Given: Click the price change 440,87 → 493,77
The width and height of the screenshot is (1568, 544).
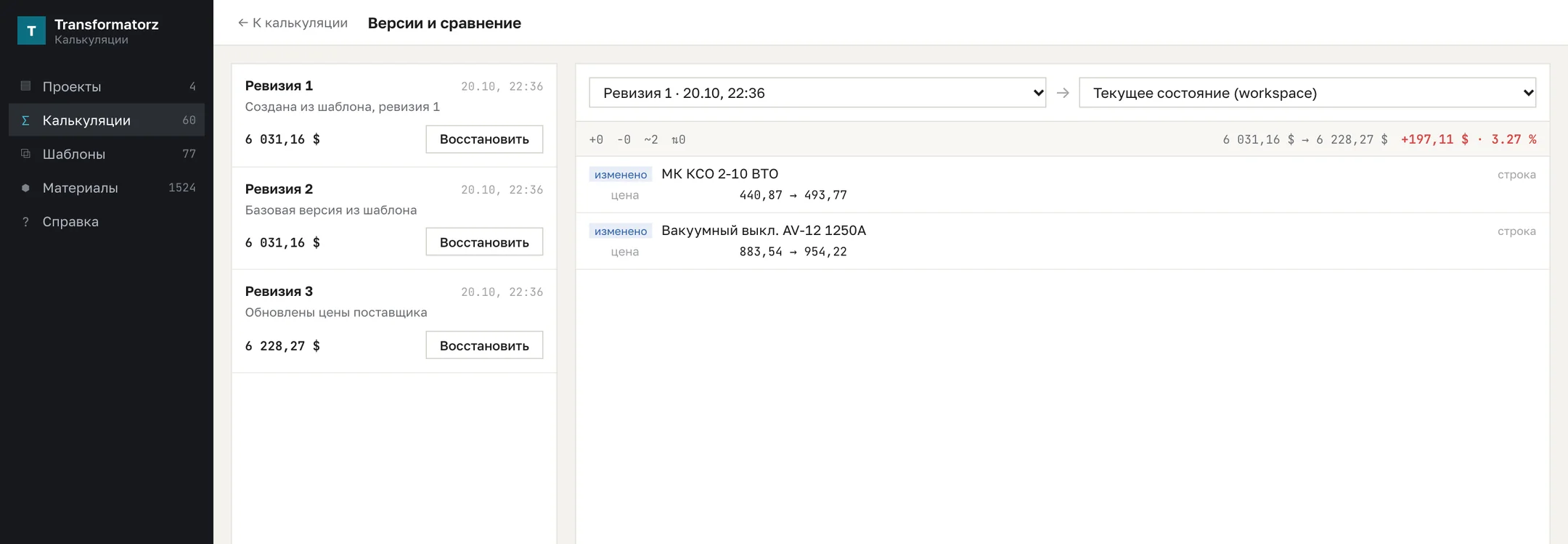Looking at the screenshot, I should pos(793,195).
